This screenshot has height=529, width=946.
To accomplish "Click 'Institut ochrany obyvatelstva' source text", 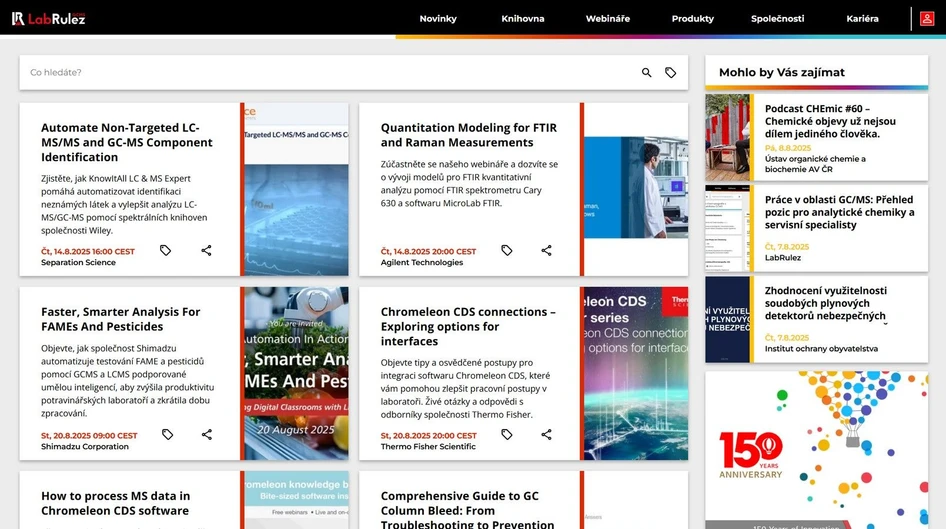I will pos(821,349).
